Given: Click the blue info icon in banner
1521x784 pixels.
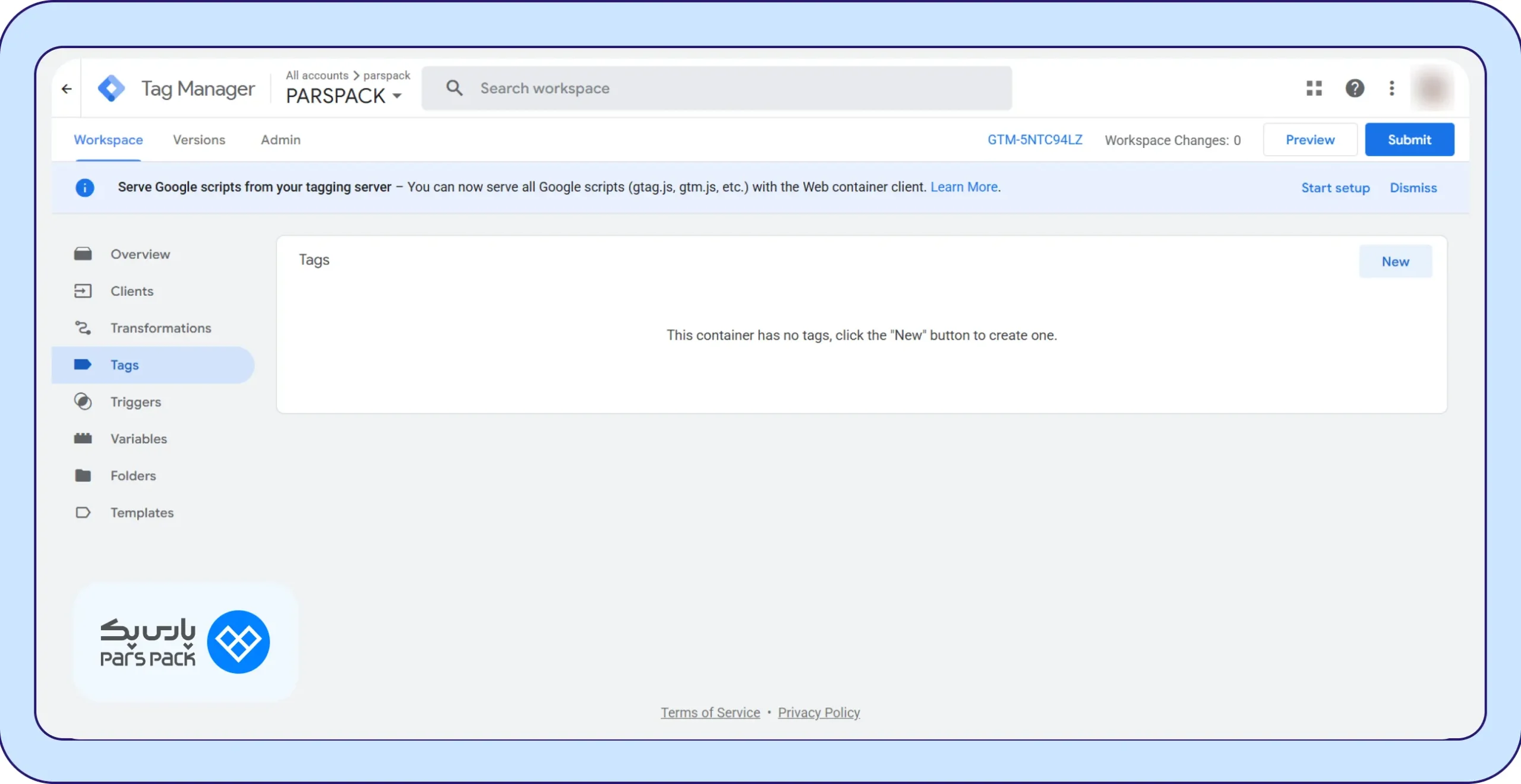Looking at the screenshot, I should coord(85,188).
